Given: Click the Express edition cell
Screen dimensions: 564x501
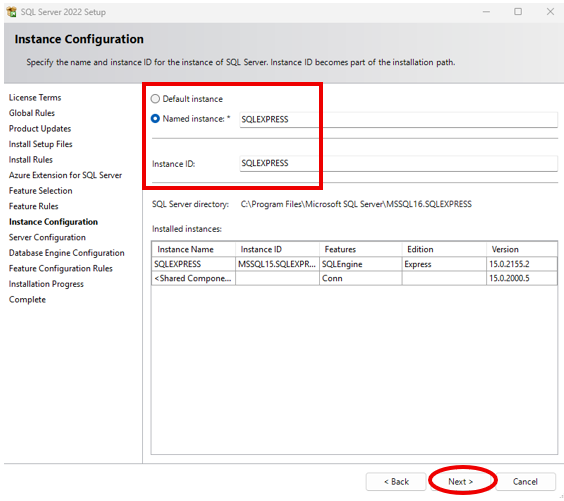Looking at the screenshot, I should point(444,264).
